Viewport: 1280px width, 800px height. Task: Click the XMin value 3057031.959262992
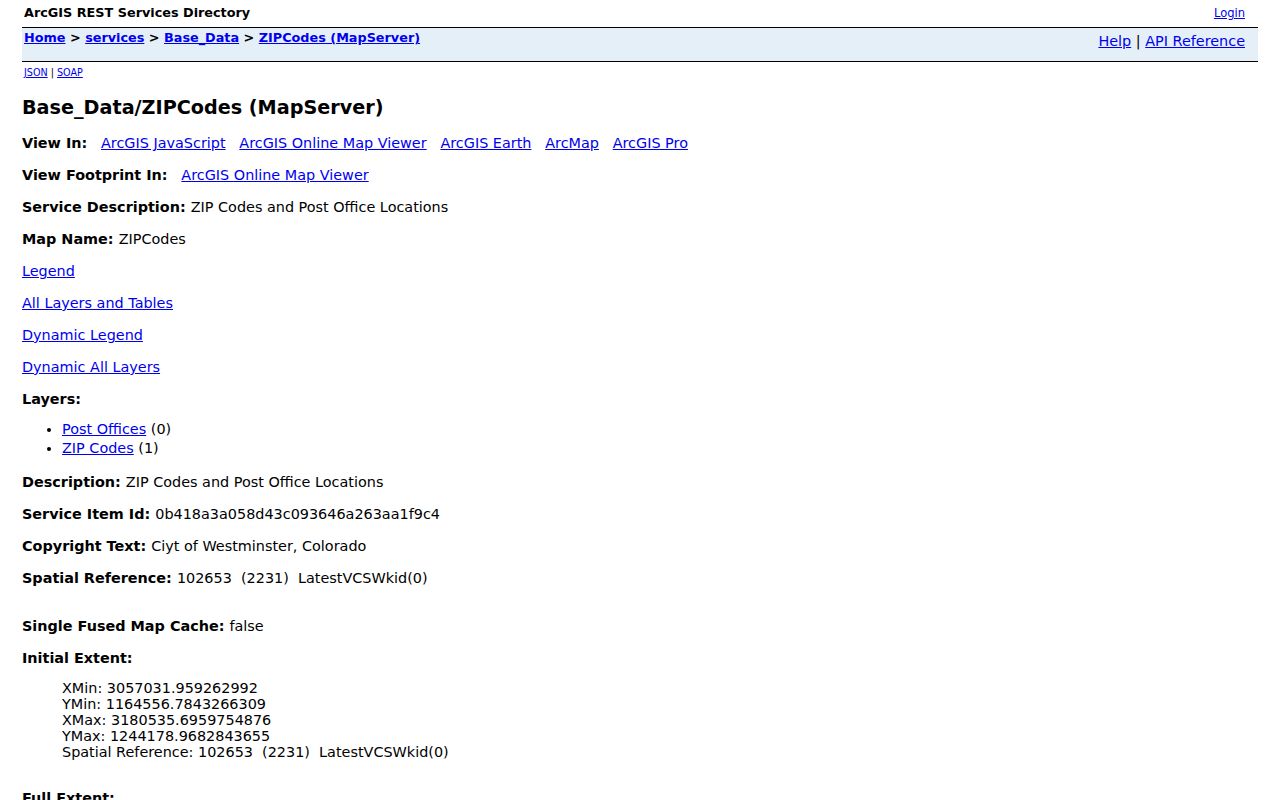click(182, 688)
